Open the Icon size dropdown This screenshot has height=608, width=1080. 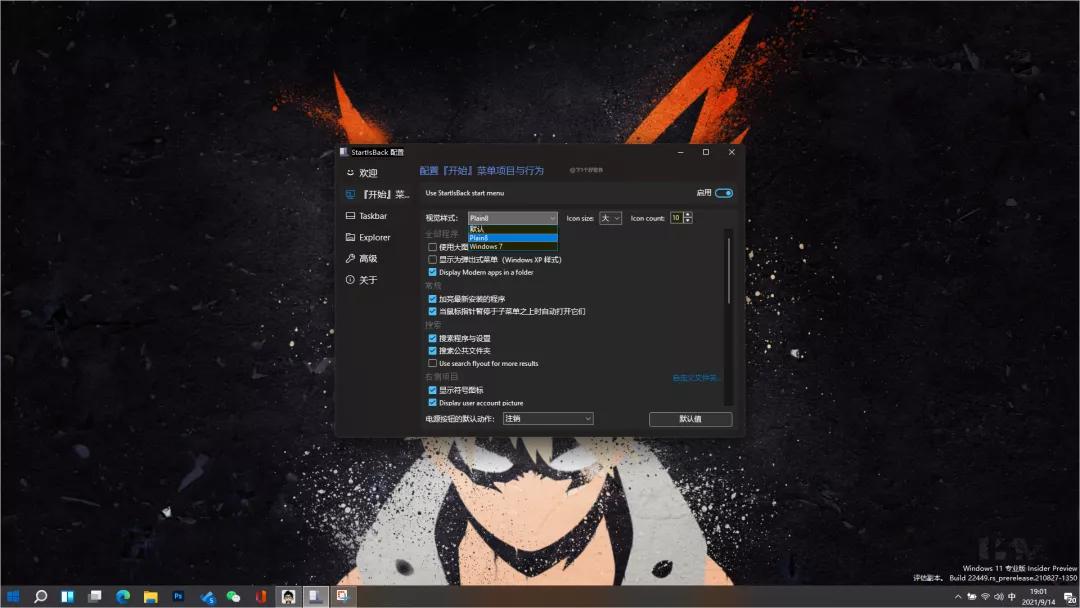pos(610,218)
